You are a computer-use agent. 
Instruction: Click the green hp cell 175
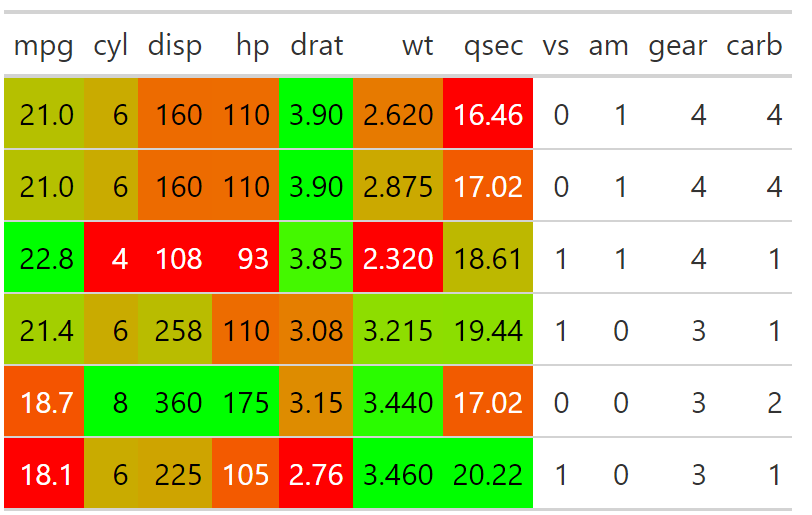click(x=245, y=402)
